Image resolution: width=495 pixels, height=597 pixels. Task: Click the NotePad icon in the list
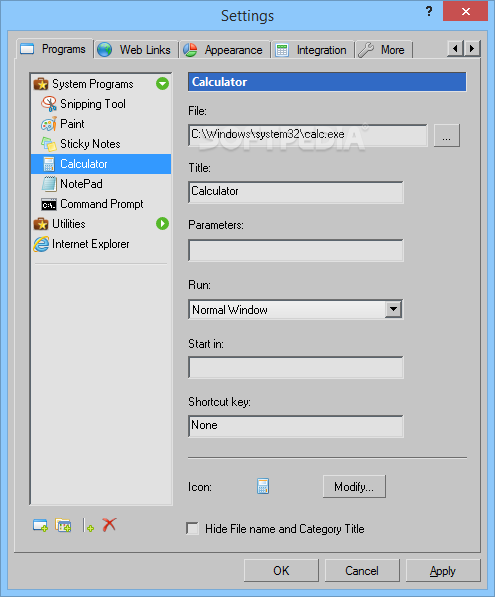coord(49,184)
